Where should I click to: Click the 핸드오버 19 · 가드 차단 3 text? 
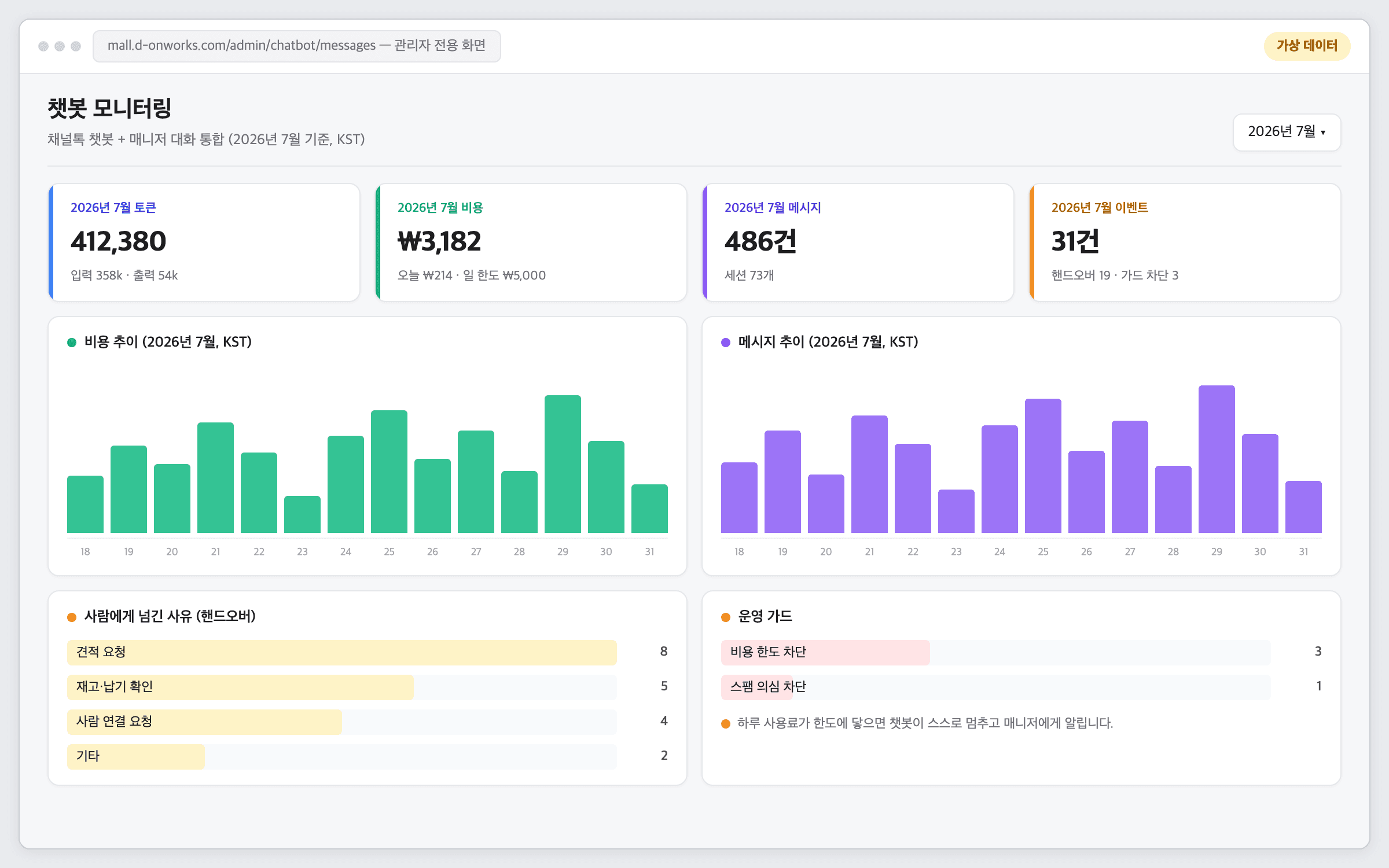pyautogui.click(x=1115, y=275)
